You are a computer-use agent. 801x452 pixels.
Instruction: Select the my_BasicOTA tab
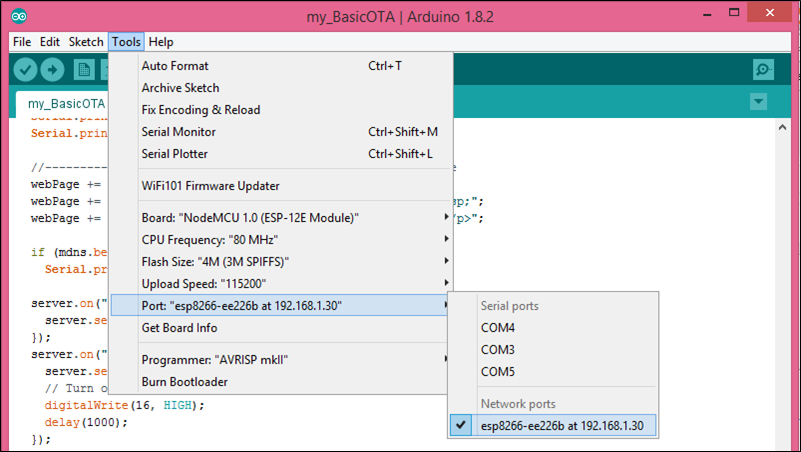point(66,104)
